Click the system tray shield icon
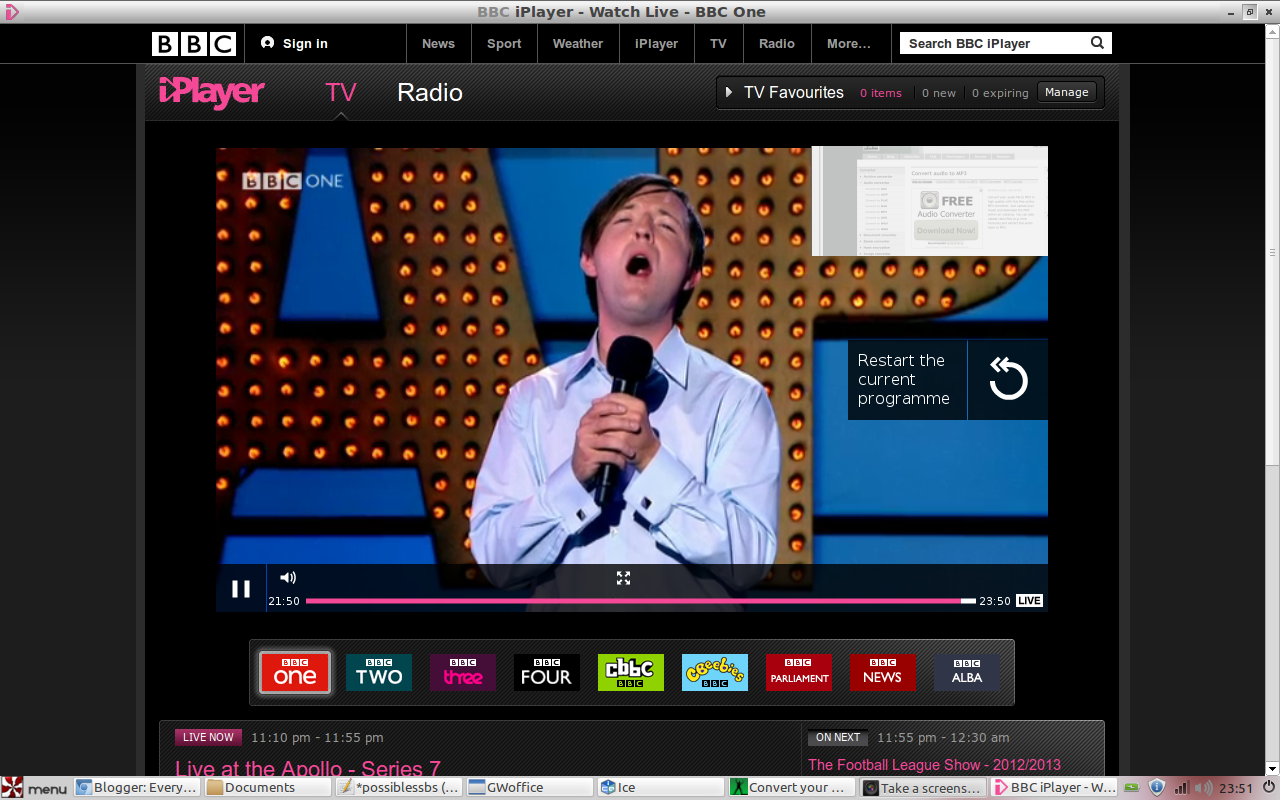The image size is (1280, 800). (1157, 788)
